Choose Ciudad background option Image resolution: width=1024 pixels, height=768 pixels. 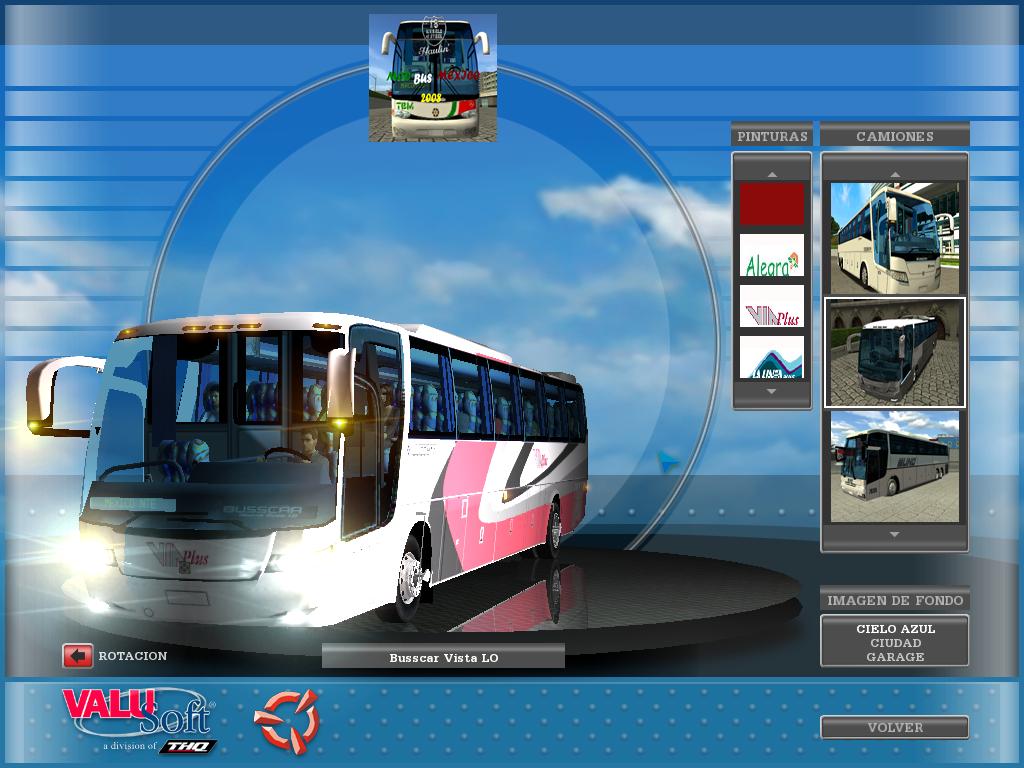pos(895,643)
